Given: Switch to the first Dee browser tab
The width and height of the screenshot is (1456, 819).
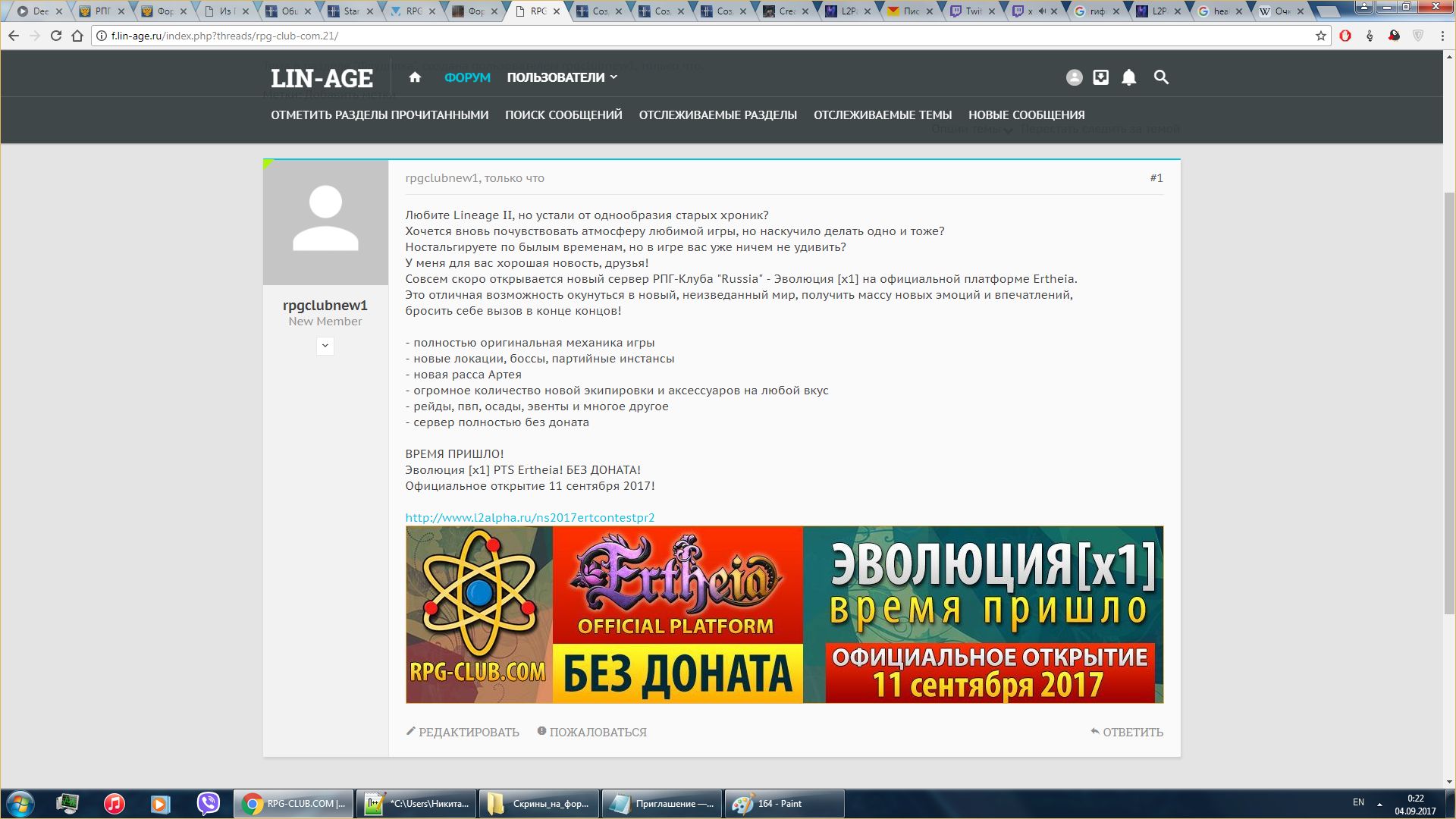Looking at the screenshot, I should tap(40, 11).
